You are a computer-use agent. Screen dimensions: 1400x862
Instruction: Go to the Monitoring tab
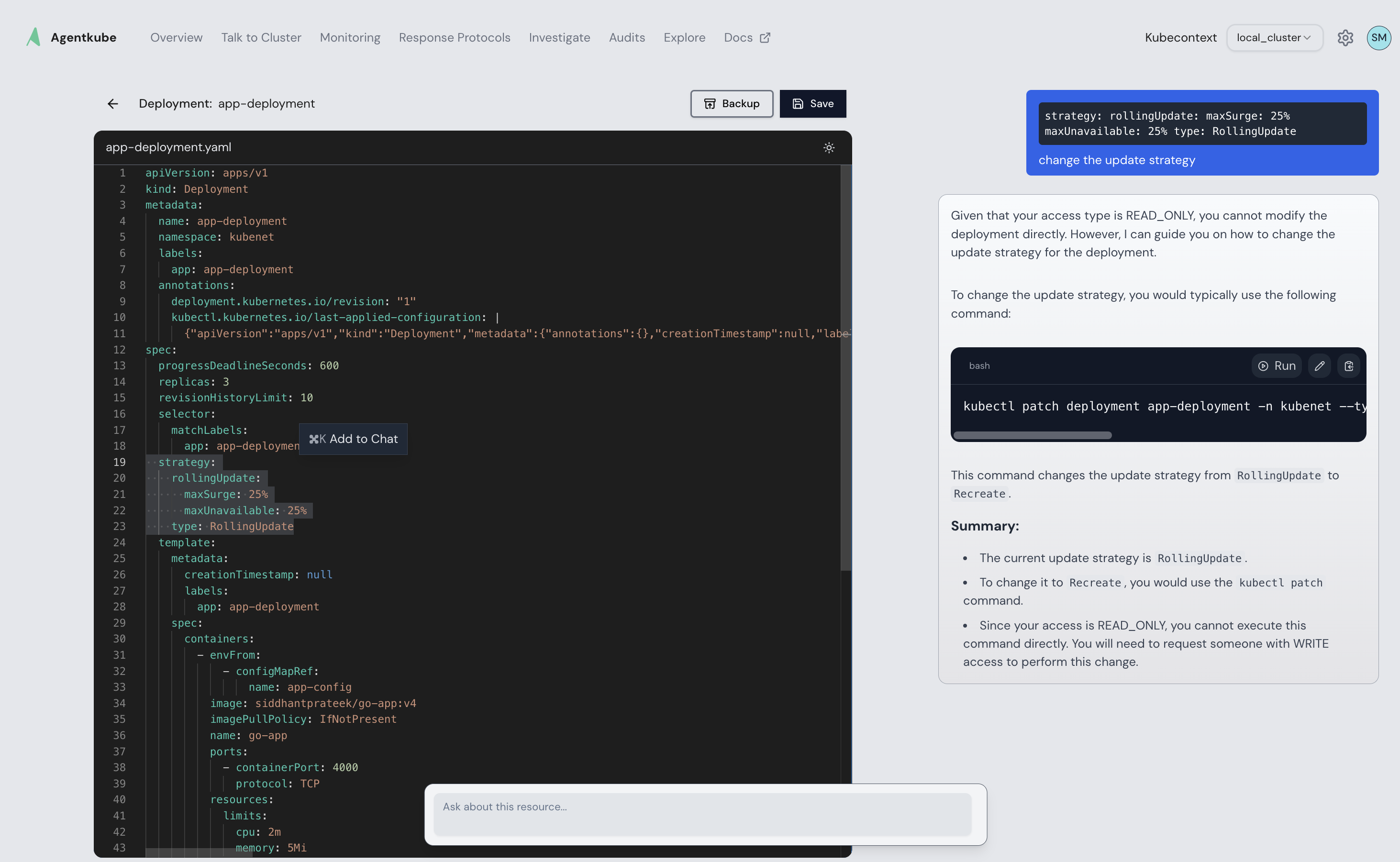click(x=350, y=38)
